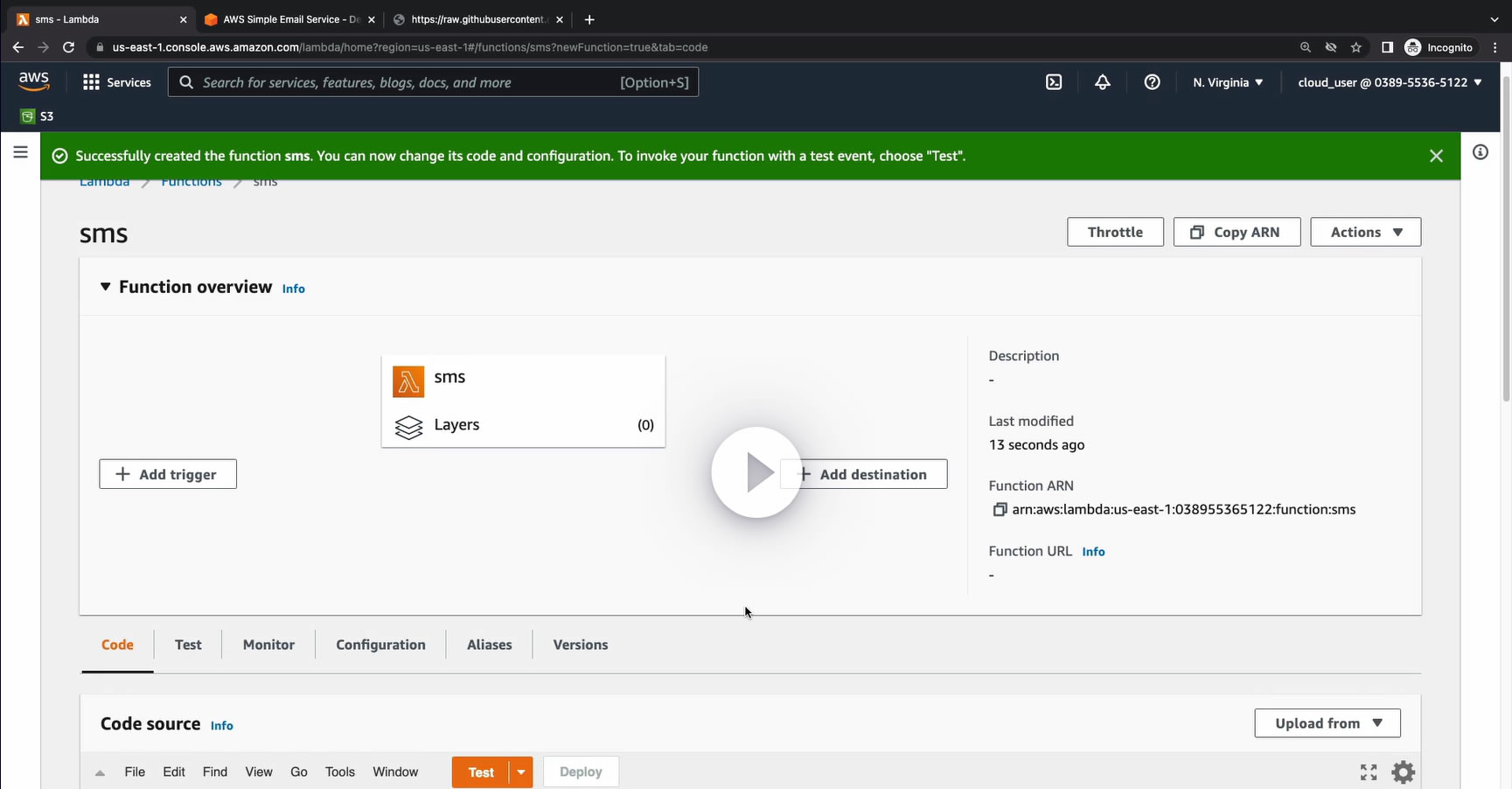Open the Chrome tab search dropdown
1512x789 pixels.
[x=1495, y=19]
